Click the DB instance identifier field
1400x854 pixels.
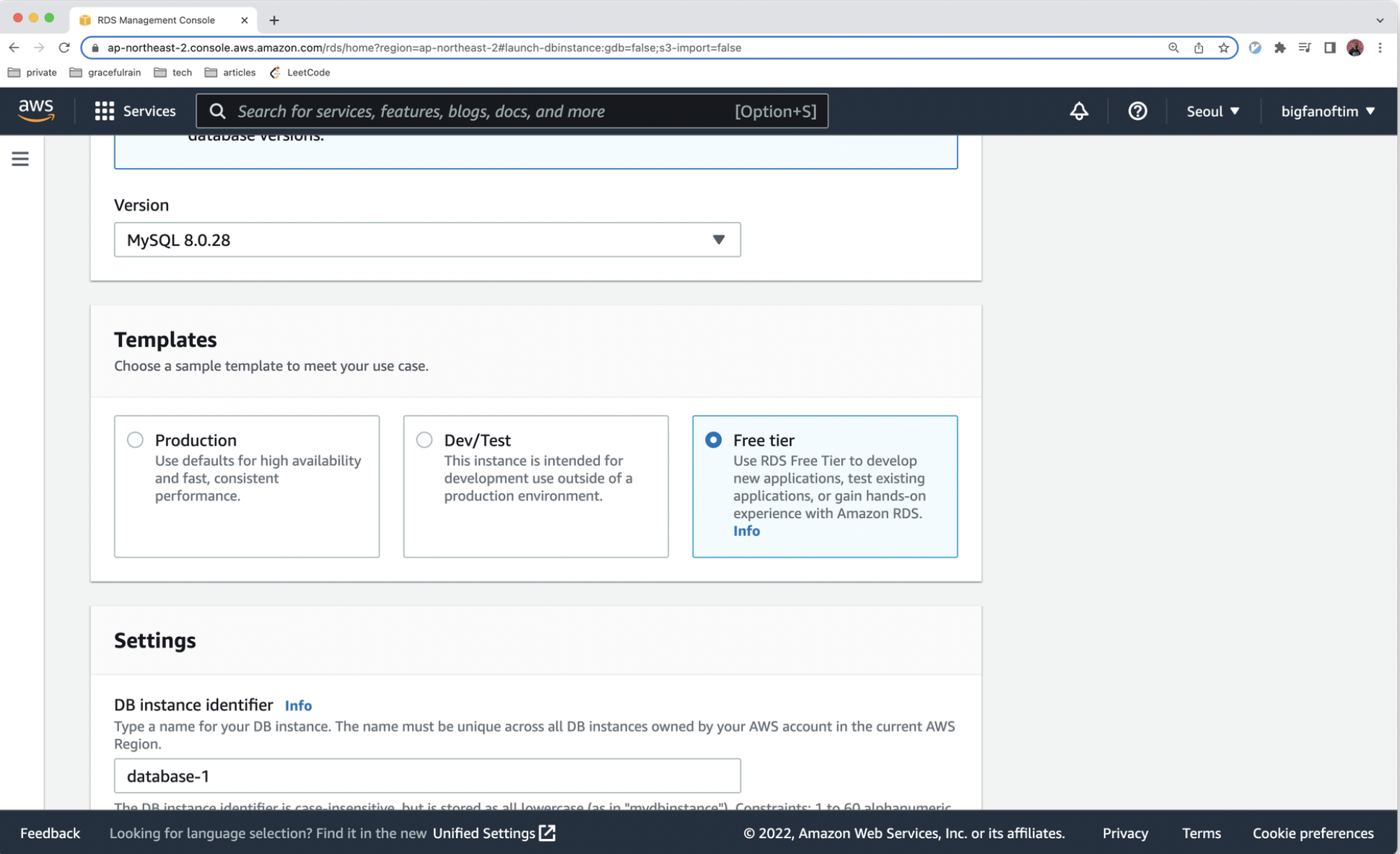tap(427, 776)
